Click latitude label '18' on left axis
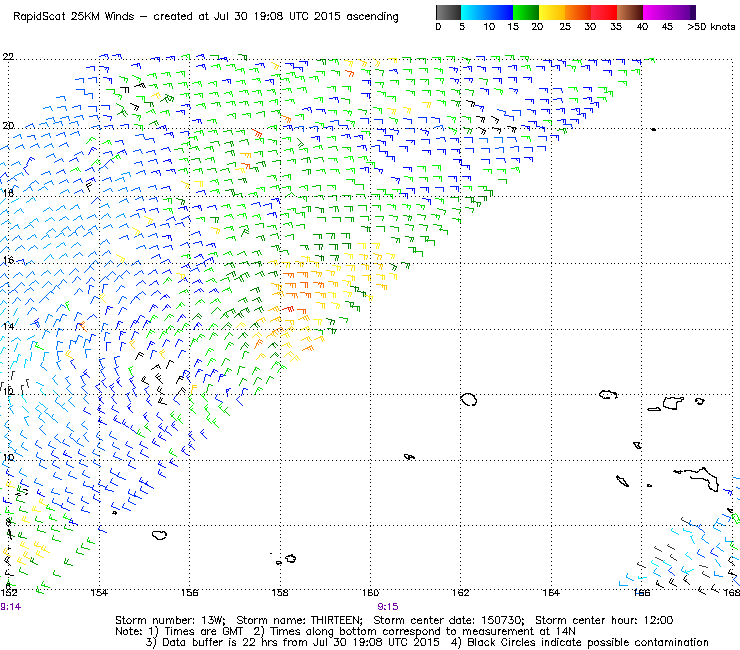 coord(8,193)
